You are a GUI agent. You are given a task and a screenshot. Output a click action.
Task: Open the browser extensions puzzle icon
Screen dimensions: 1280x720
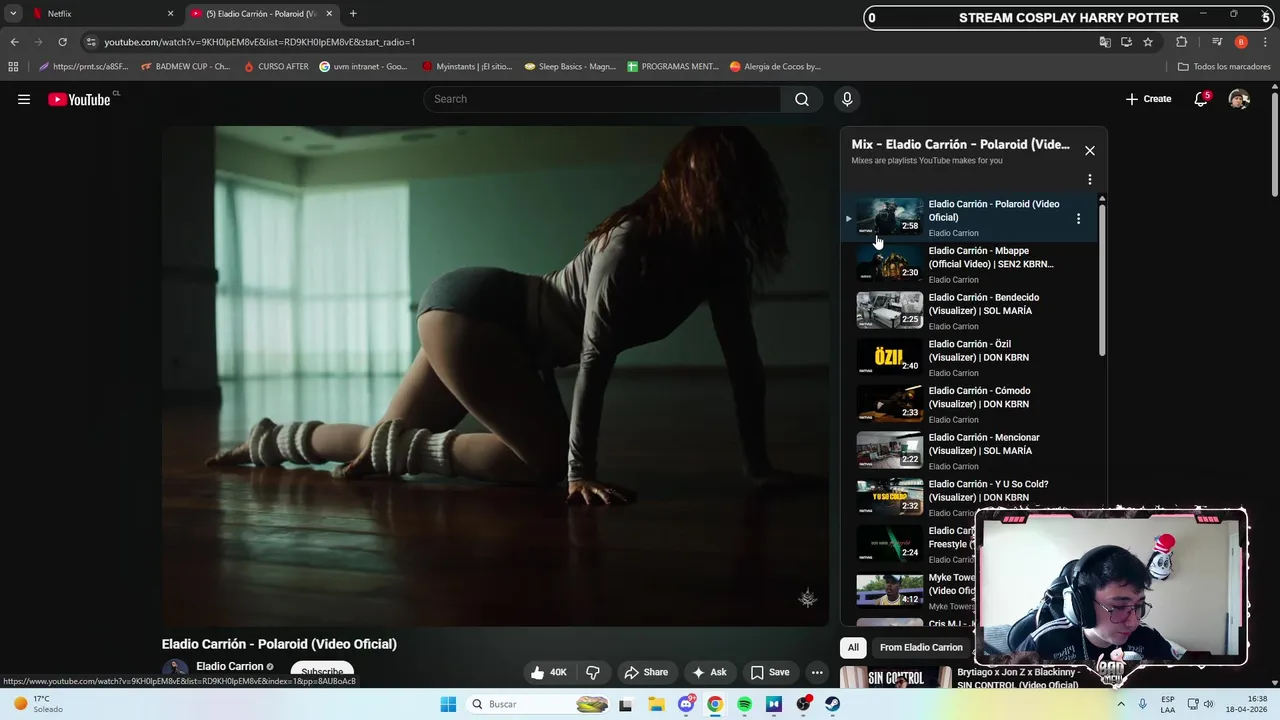1182,42
